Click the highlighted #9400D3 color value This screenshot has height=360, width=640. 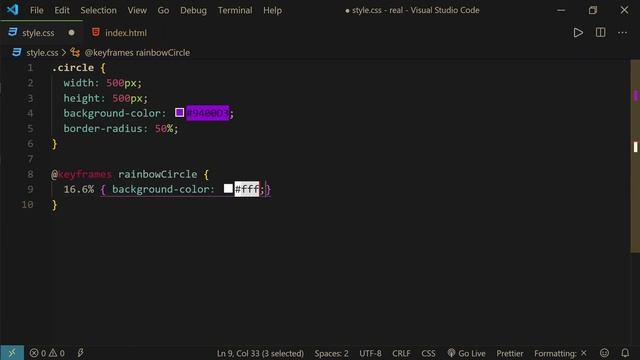point(208,113)
